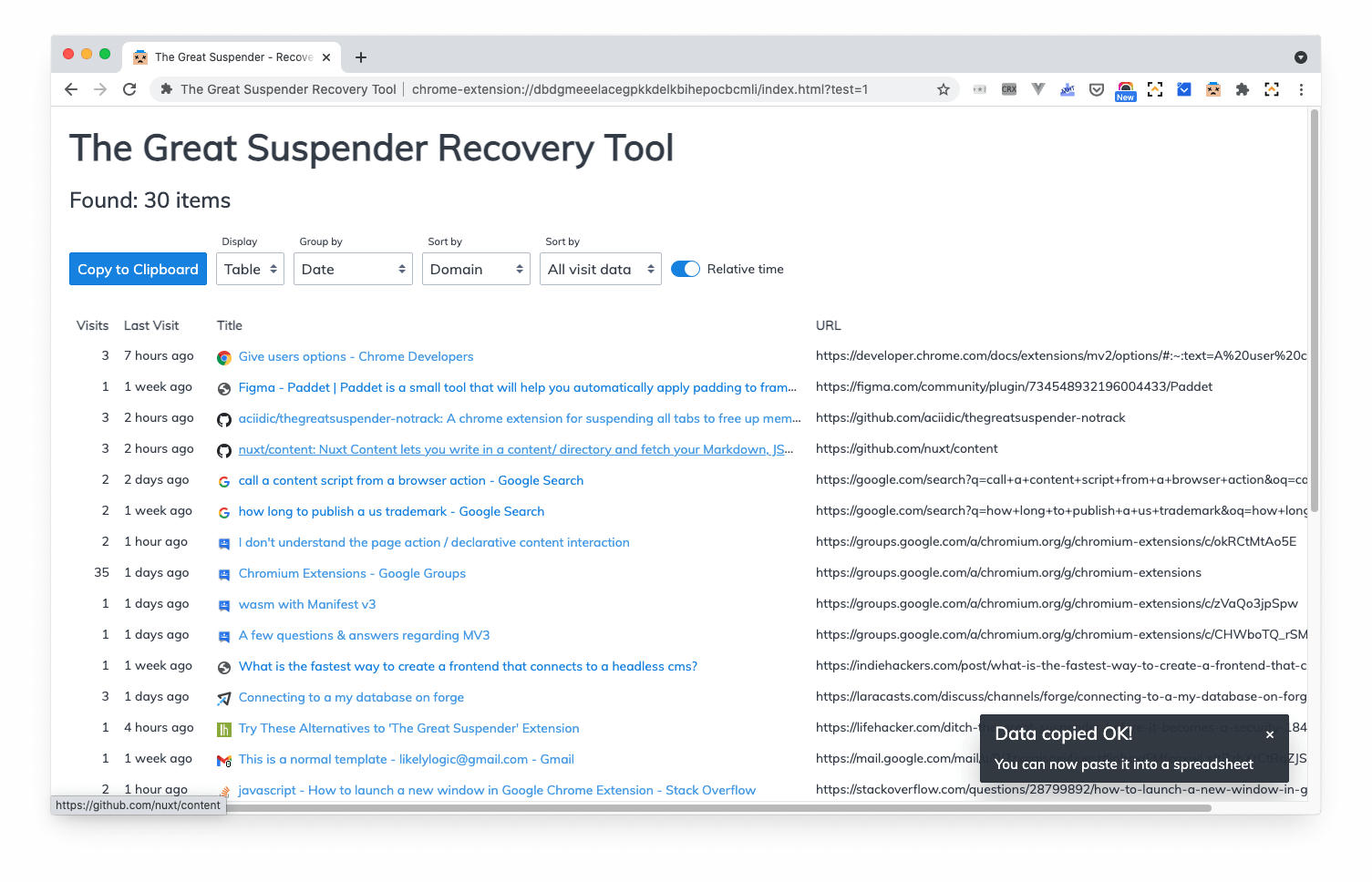
Task: Open the nuxt/content link
Action: 516,449
